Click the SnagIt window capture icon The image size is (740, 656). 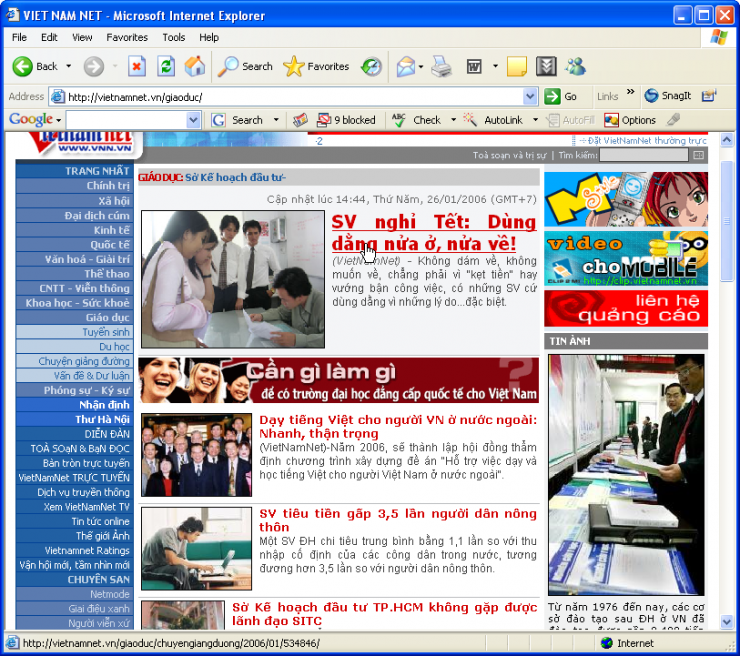(x=709, y=96)
